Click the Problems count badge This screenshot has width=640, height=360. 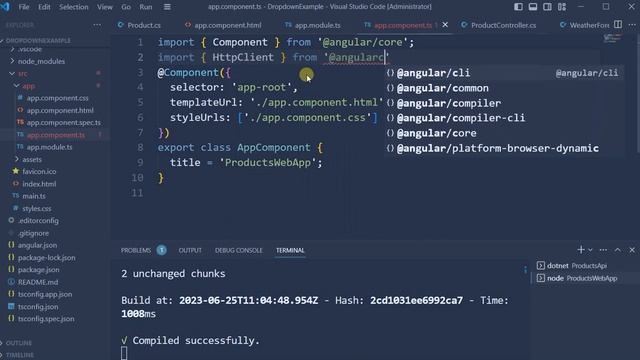tap(162, 250)
